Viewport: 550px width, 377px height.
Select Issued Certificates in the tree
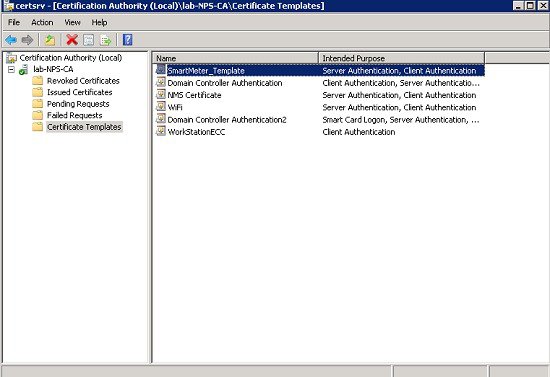[x=80, y=92]
